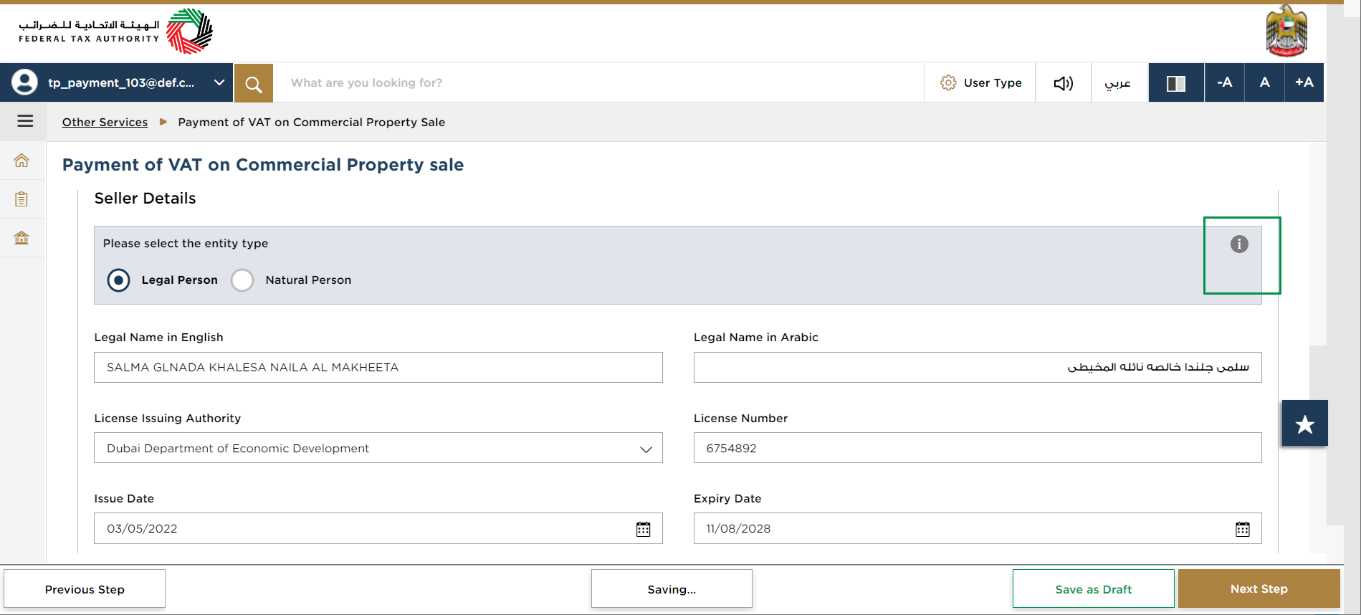This screenshot has width=1361, height=615.
Task: Open Issue Date calendar picker
Action: point(643,529)
